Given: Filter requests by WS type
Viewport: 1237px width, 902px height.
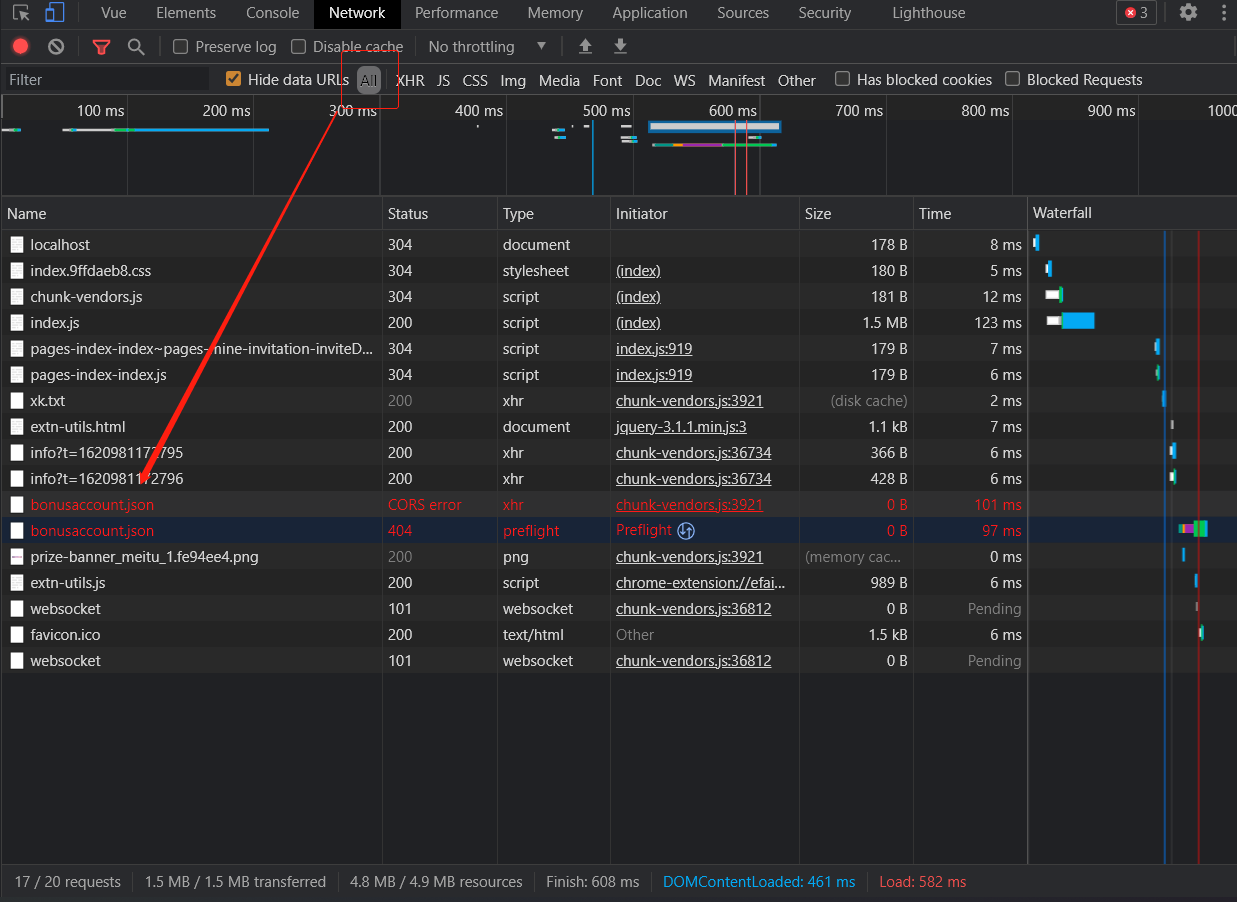Looking at the screenshot, I should pyautogui.click(x=684, y=80).
